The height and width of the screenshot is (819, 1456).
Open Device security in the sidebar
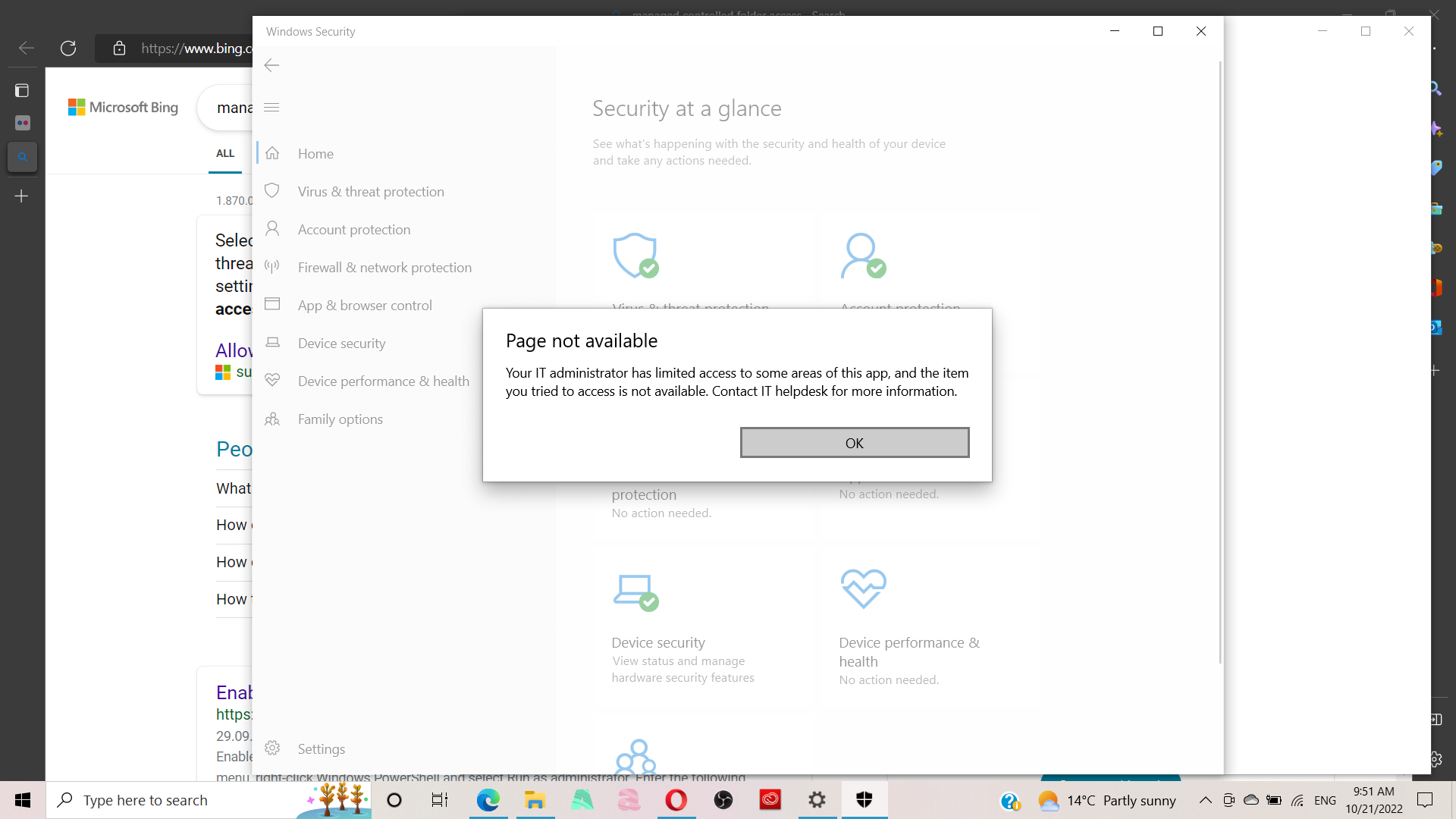coord(341,344)
